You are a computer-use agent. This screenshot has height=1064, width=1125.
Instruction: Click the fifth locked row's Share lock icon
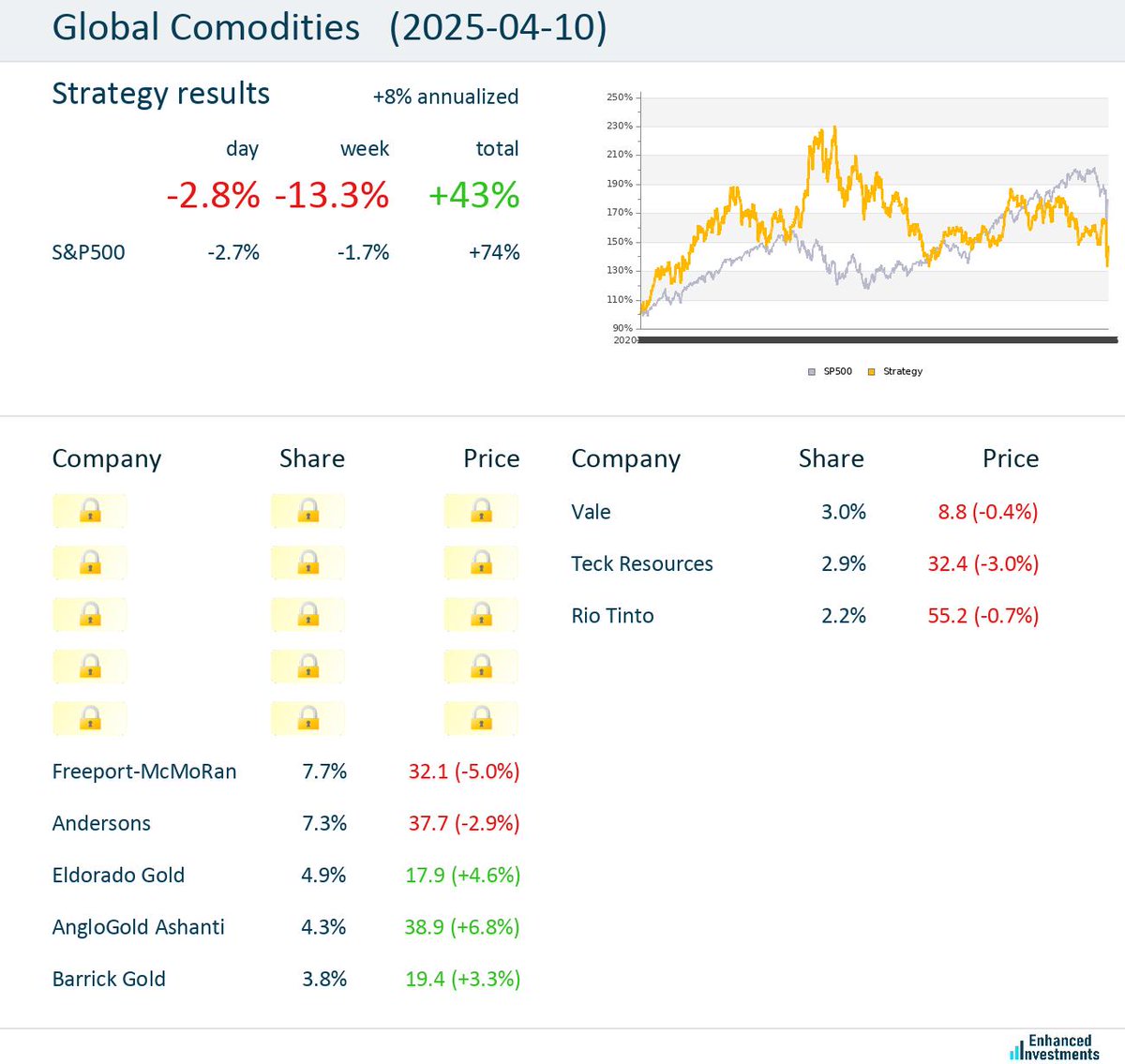308,719
